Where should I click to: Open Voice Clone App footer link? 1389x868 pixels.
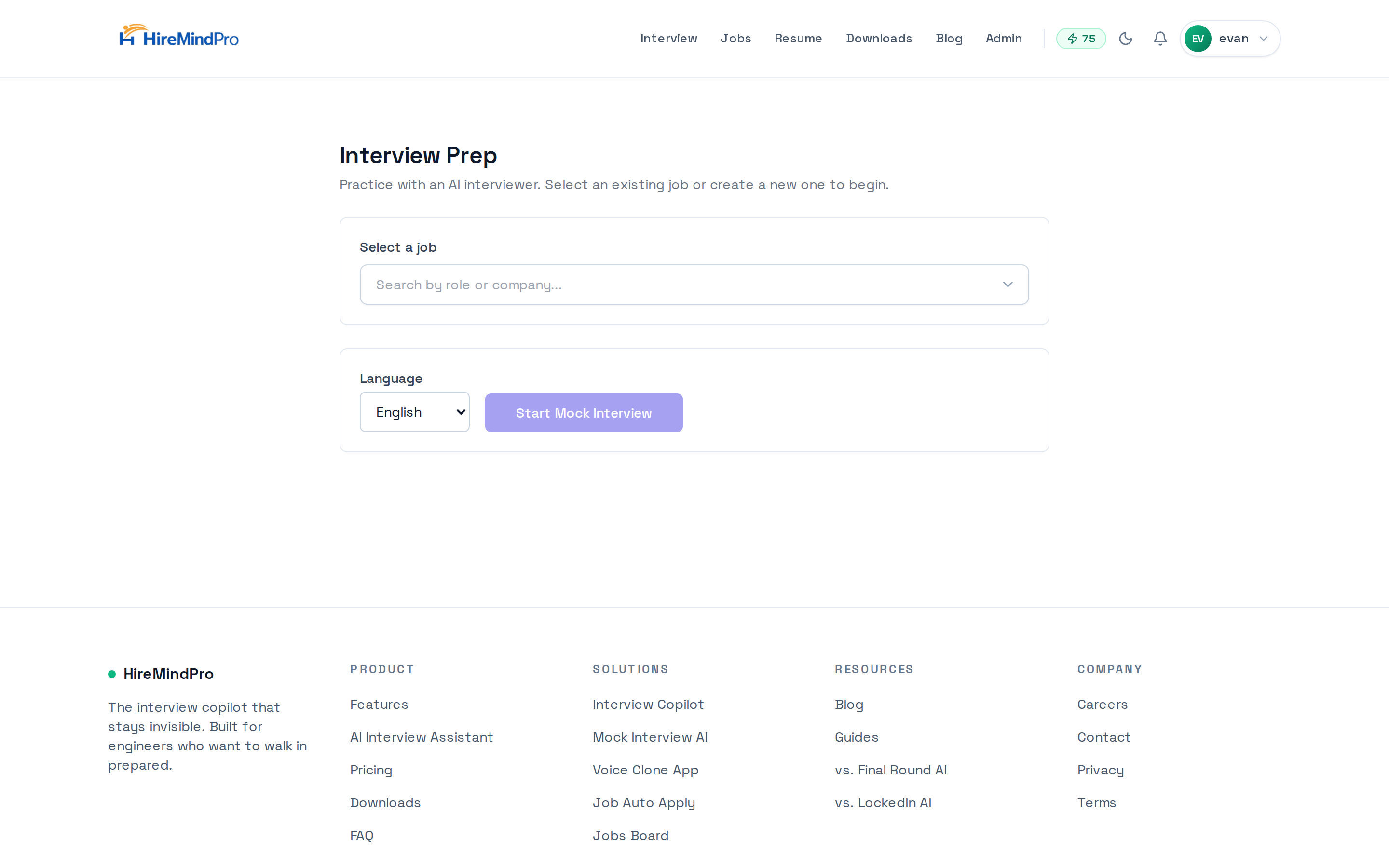pyautogui.click(x=645, y=770)
